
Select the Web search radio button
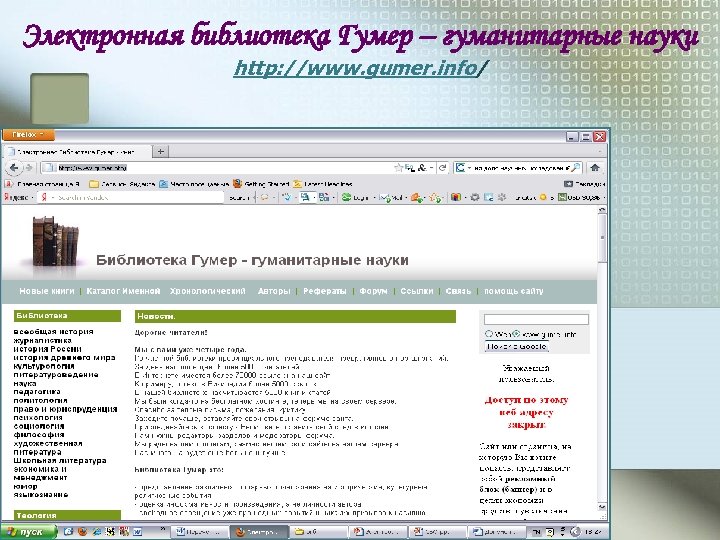click(489, 334)
